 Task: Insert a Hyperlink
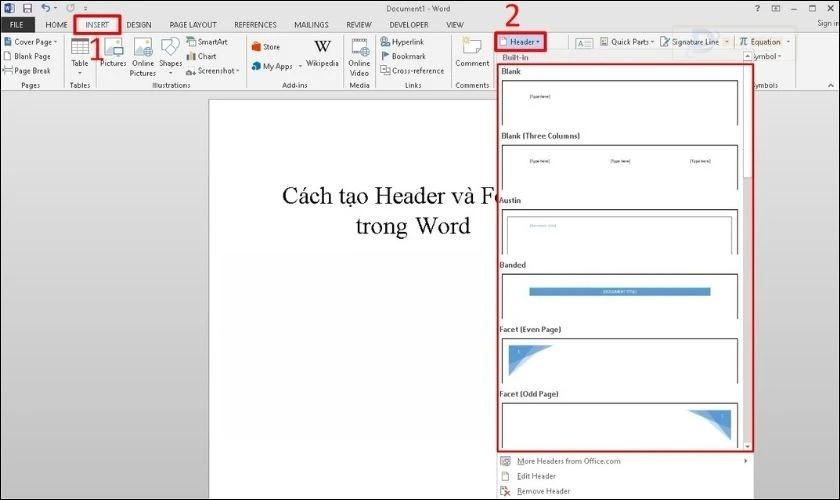coord(402,41)
